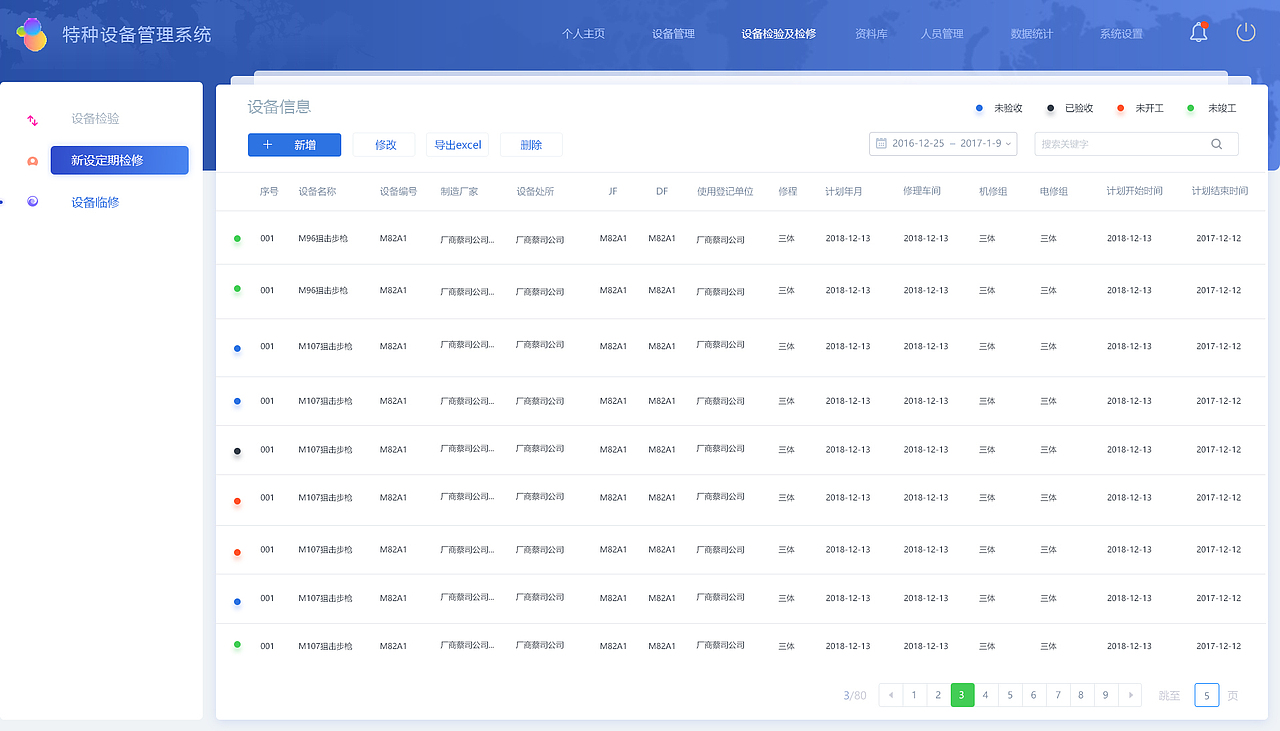
Task: Click the power logout icon top right
Action: click(1245, 31)
